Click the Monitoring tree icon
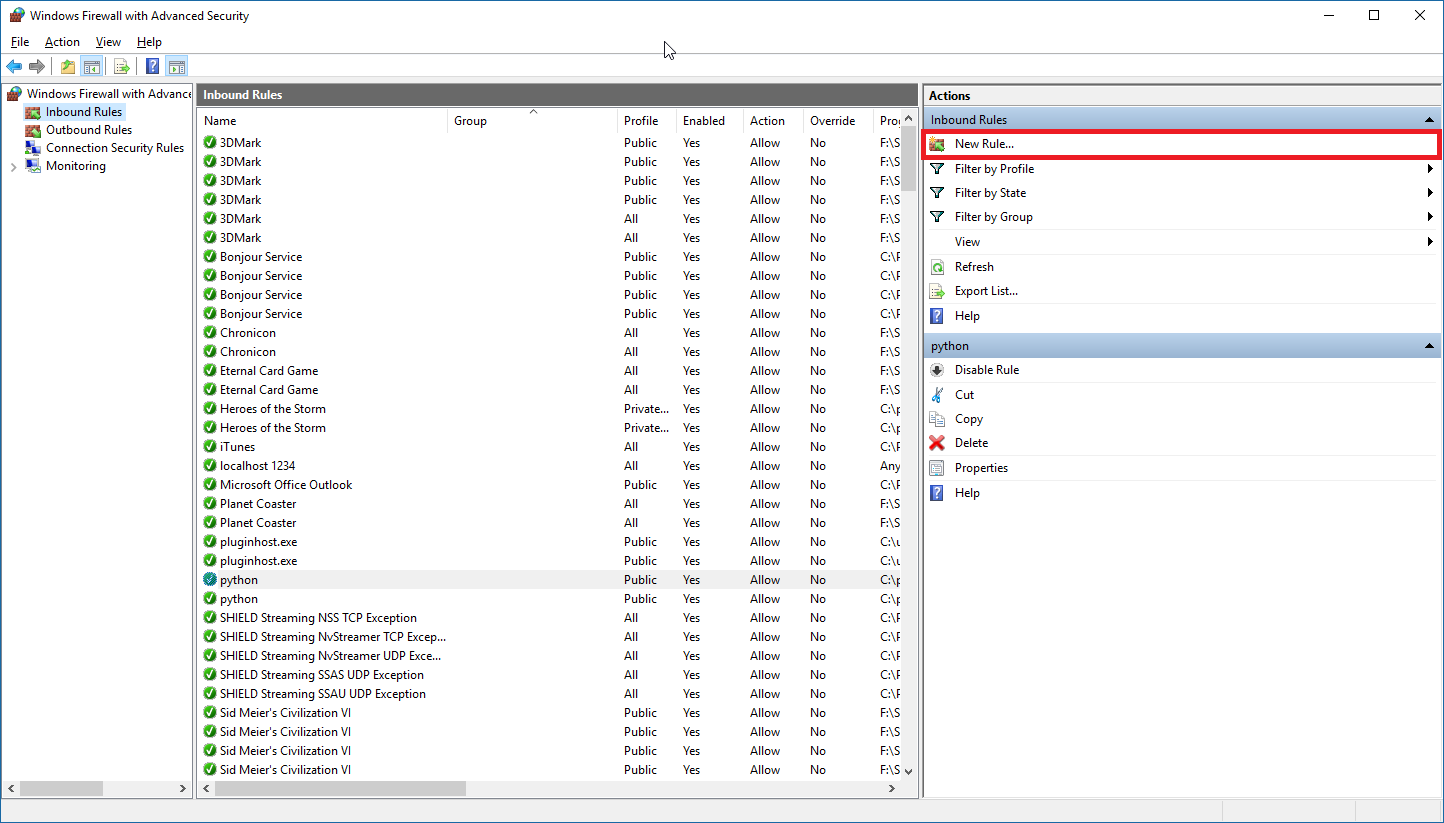Viewport: 1444px width, 823px height. [33, 166]
